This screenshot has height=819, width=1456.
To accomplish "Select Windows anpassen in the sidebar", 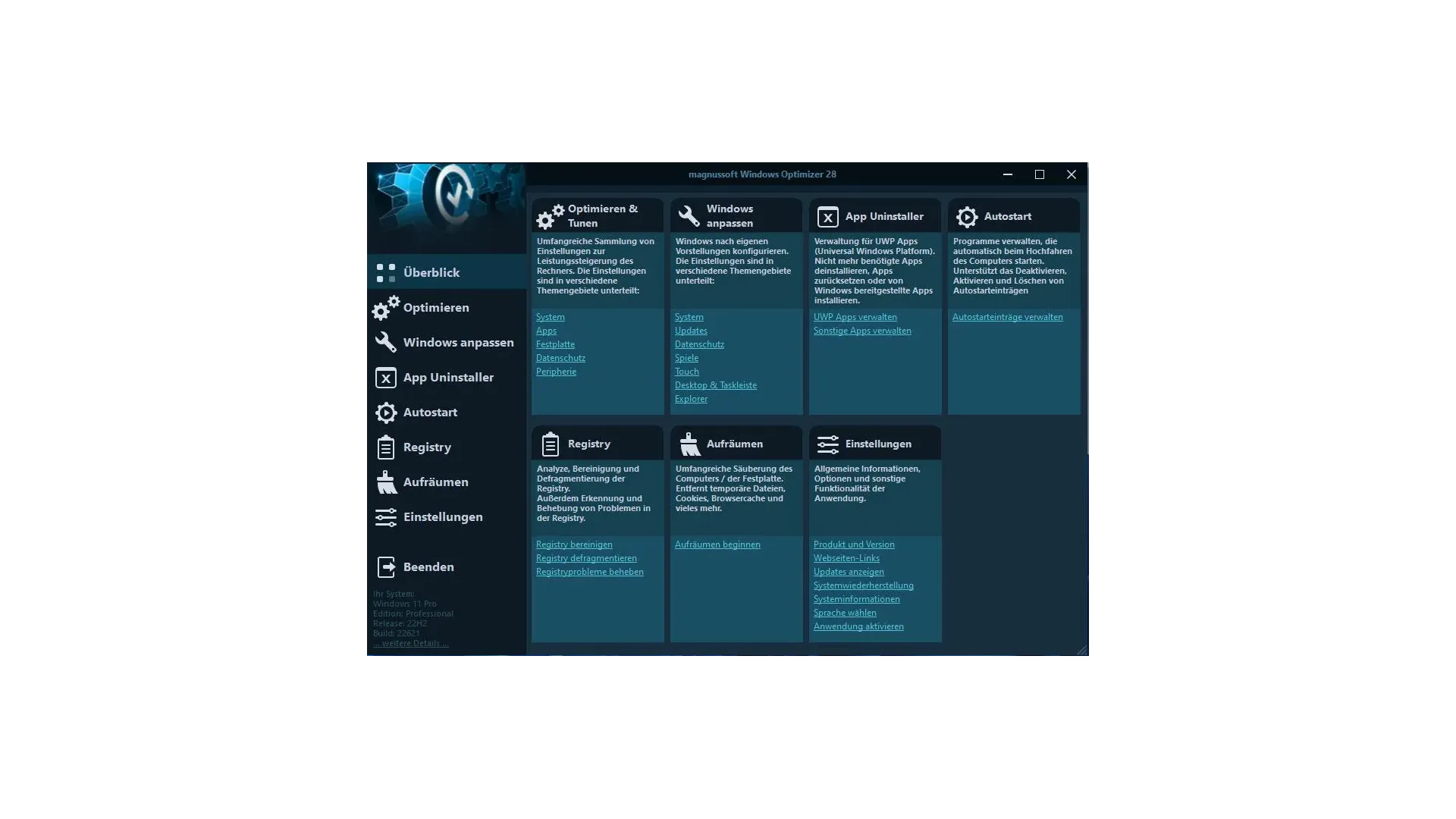I will (x=458, y=343).
